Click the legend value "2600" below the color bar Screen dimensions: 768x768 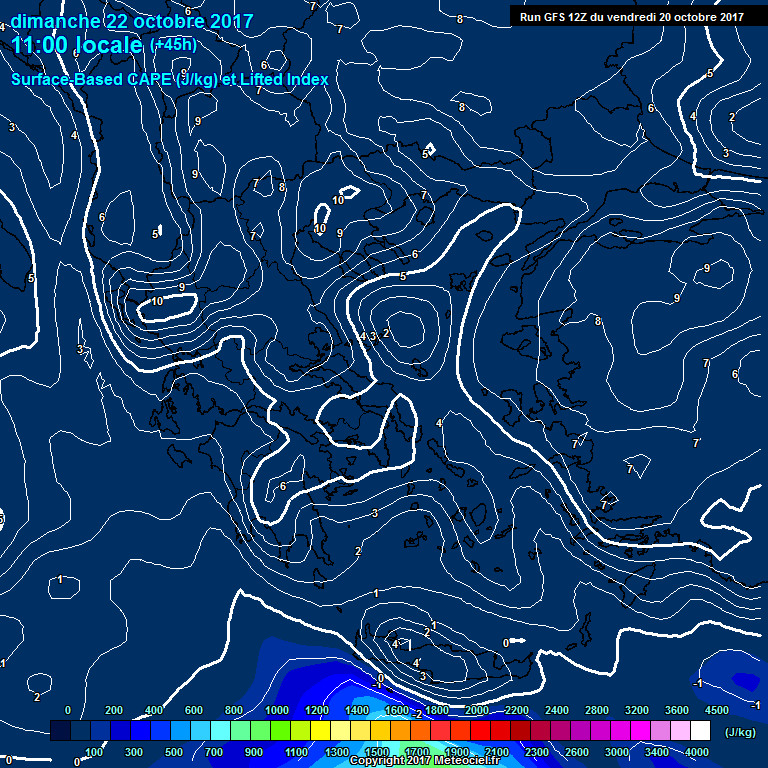tap(576, 752)
